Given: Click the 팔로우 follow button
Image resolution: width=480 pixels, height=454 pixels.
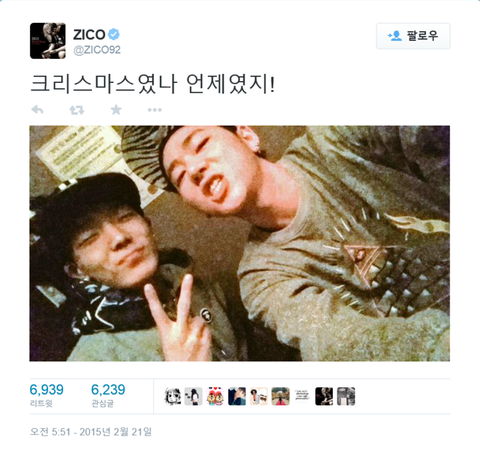Looking at the screenshot, I should coord(413,36).
